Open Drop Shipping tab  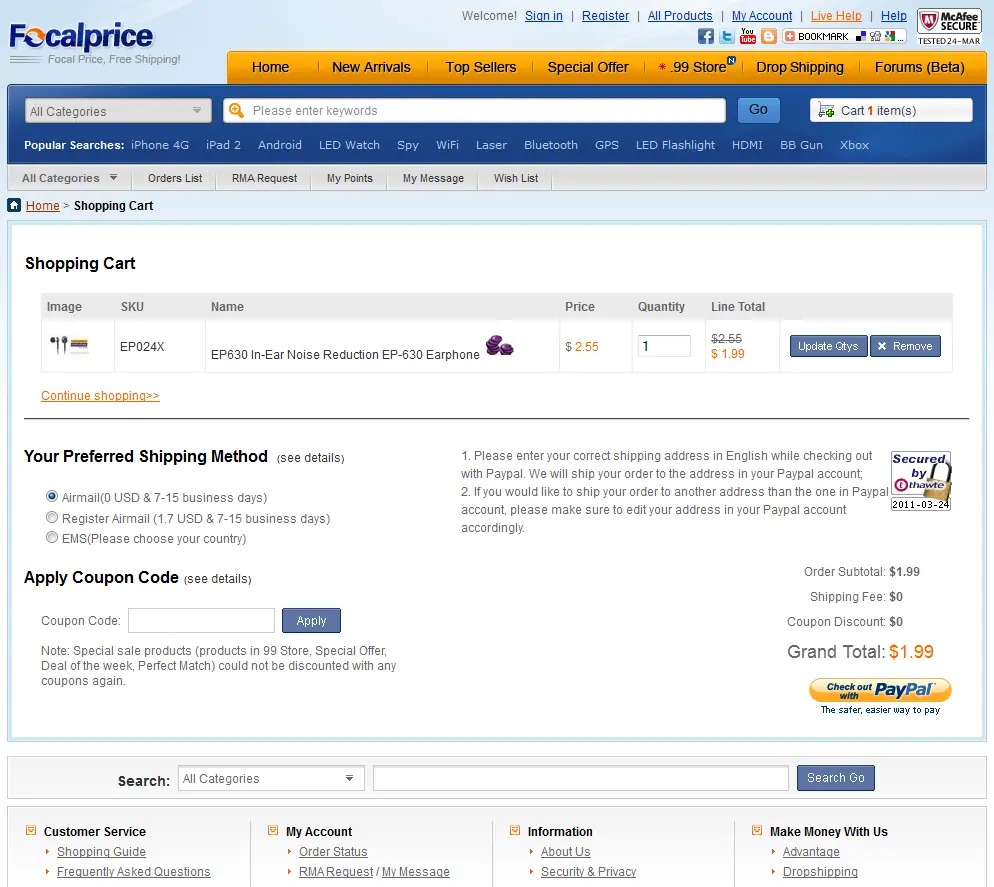pos(800,67)
